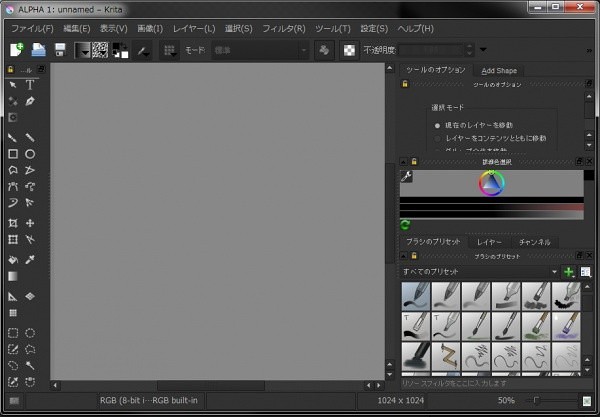Select the Move tool

point(30,223)
